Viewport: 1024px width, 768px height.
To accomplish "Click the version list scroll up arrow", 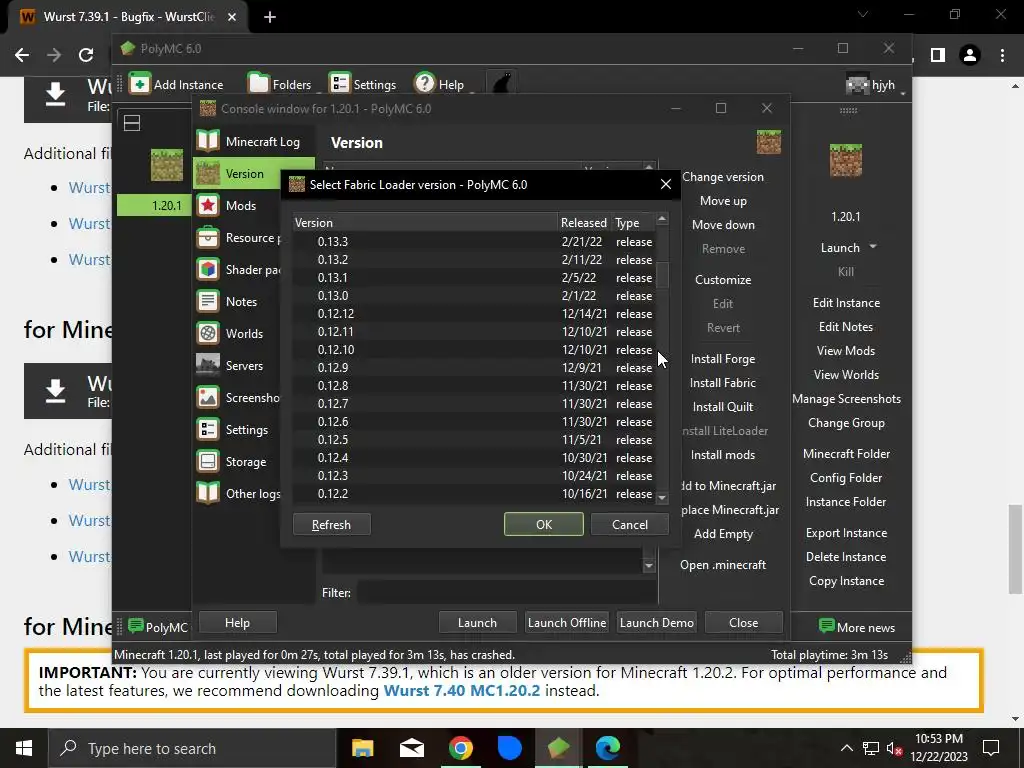I will click(662, 219).
